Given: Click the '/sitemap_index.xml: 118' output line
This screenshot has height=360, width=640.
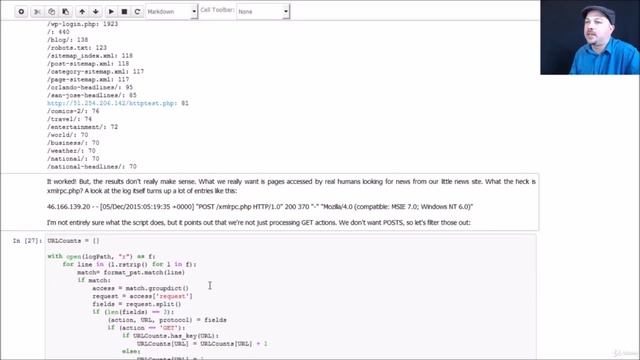Looking at the screenshot, I should click(90, 56).
